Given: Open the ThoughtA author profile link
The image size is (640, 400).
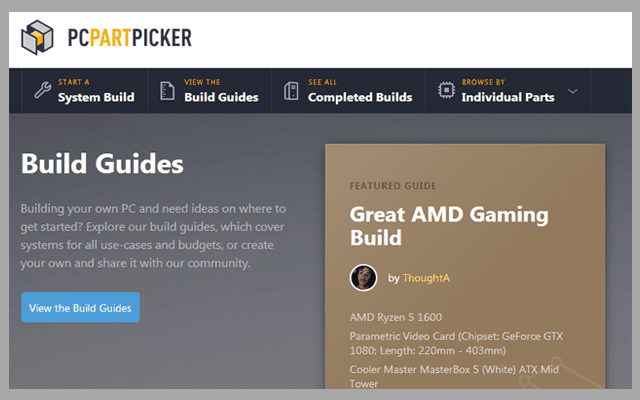Looking at the screenshot, I should click(426, 278).
